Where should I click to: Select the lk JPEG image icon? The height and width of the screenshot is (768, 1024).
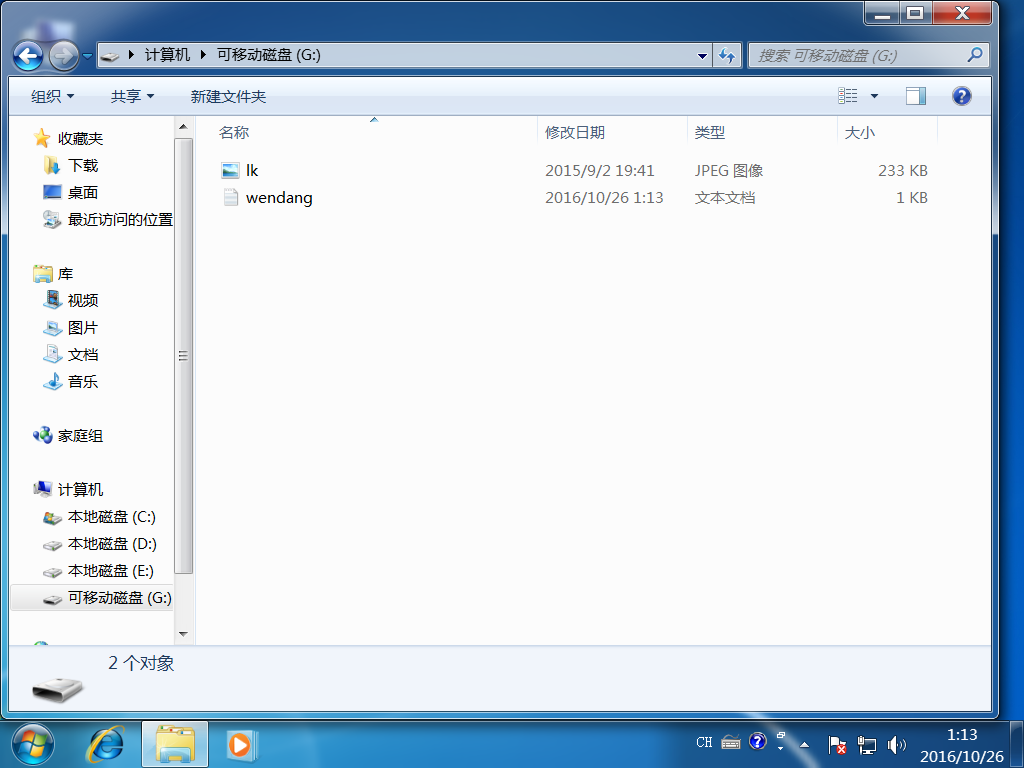click(x=231, y=170)
